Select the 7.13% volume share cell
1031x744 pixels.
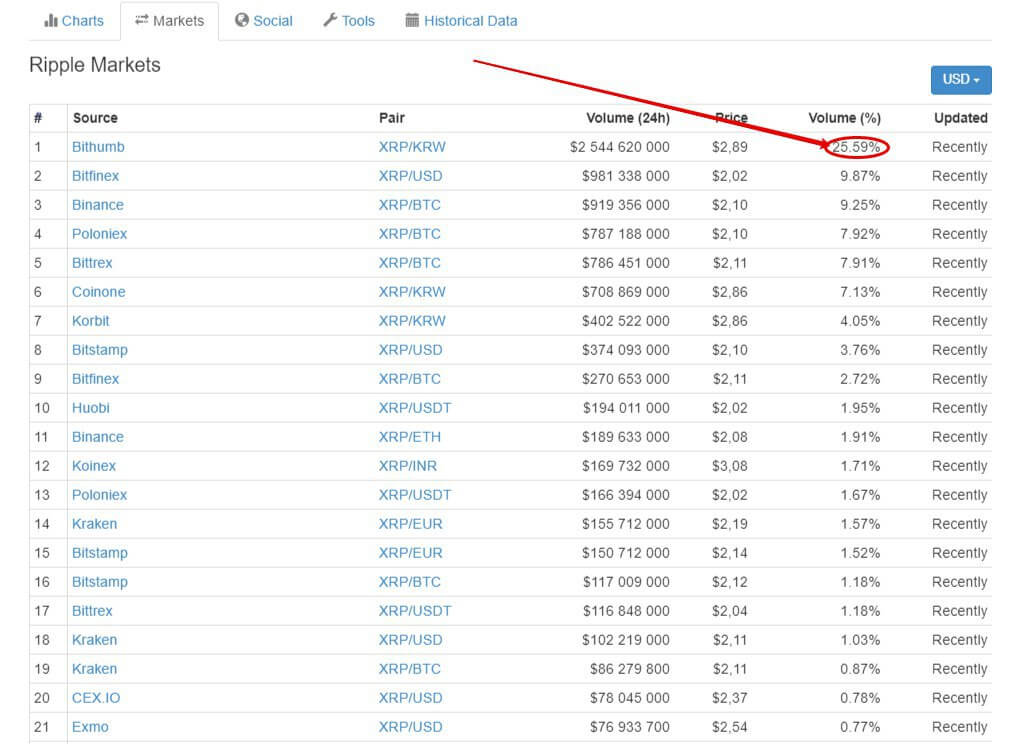[x=860, y=292]
